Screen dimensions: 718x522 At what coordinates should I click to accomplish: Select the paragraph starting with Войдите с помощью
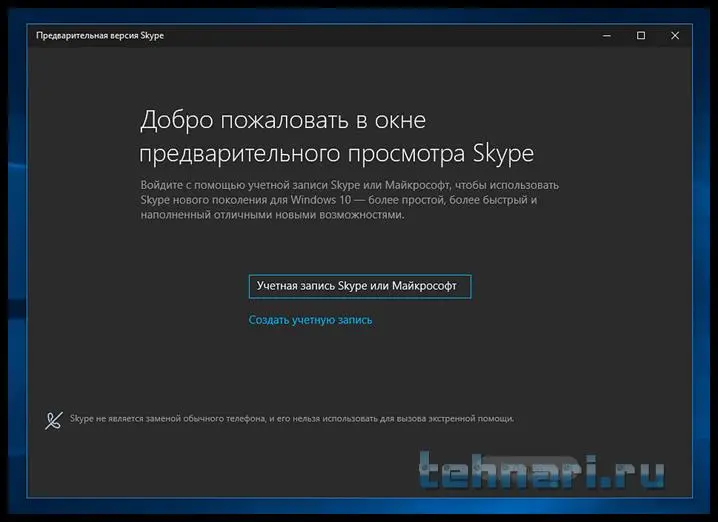coord(349,200)
